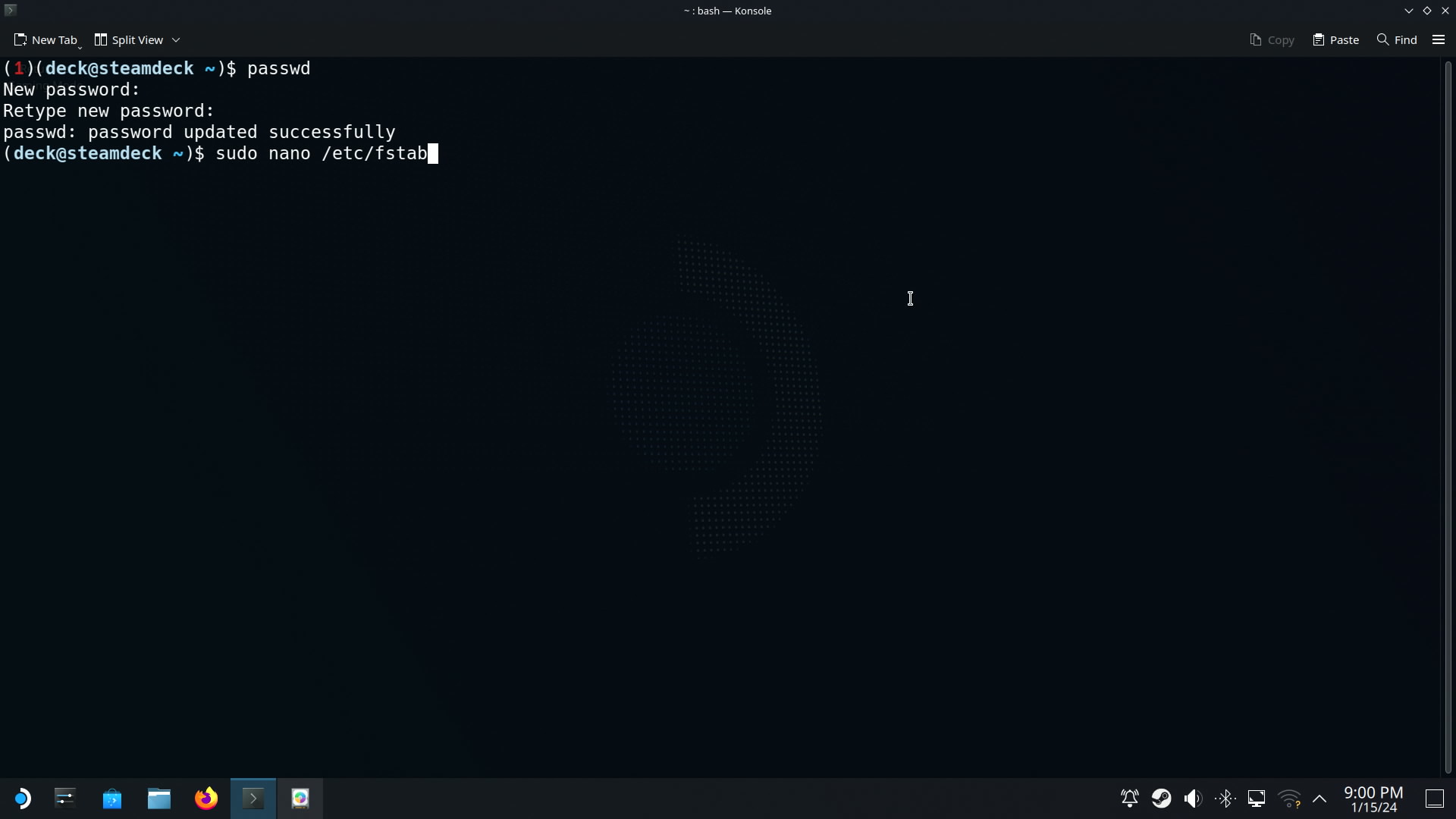Toggle Bluetooth from the system tray
This screenshot has width=1456, height=819.
(x=1225, y=799)
